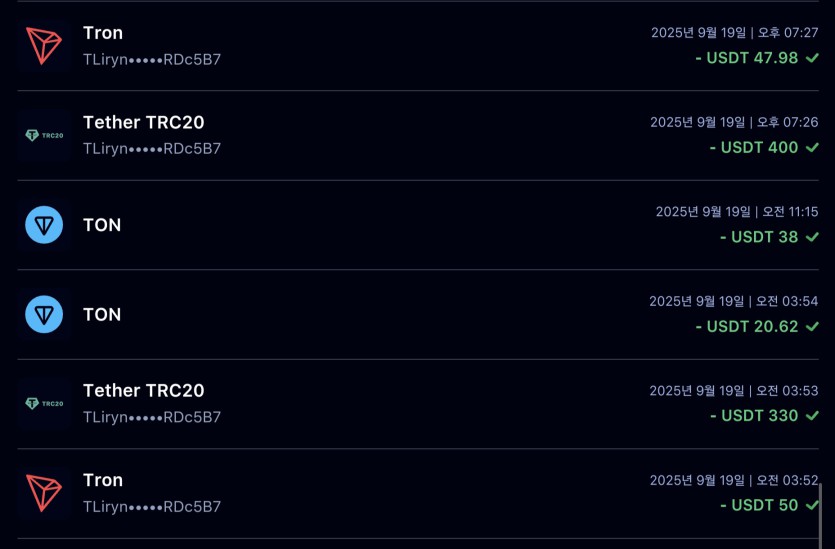Click the green checkmark beside USDT 38
Viewport: 835px width, 549px height.
[812, 237]
